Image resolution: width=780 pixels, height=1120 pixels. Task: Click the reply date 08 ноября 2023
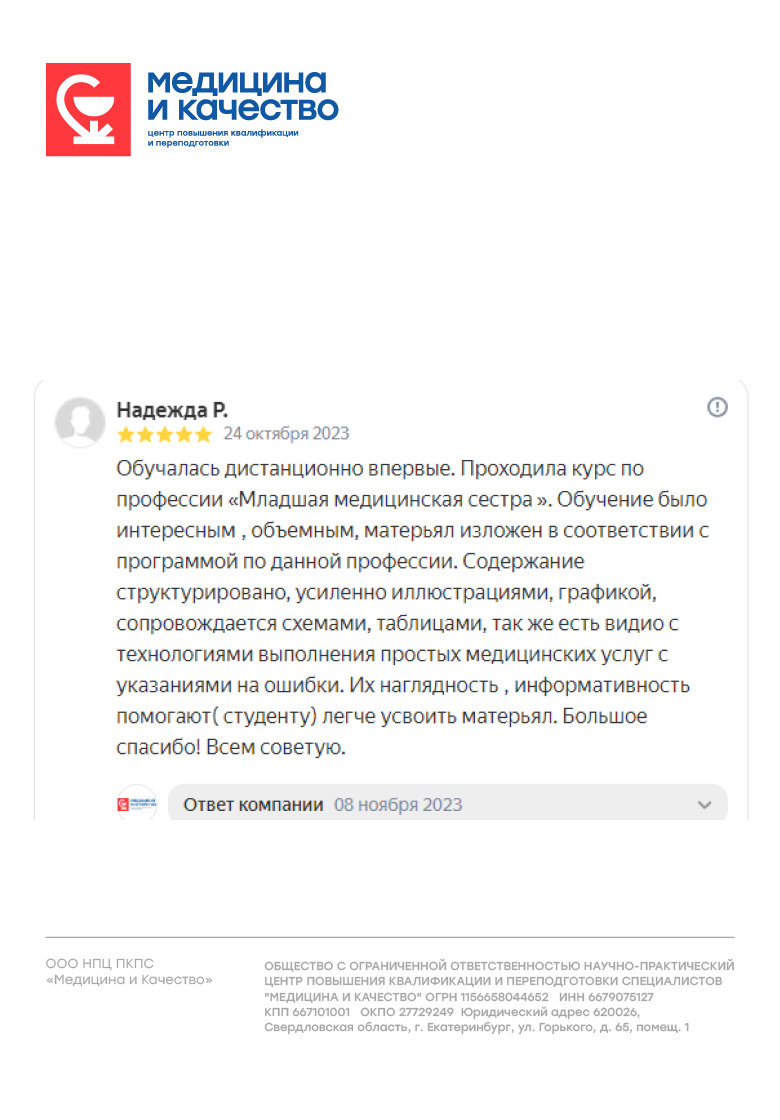[x=398, y=805]
